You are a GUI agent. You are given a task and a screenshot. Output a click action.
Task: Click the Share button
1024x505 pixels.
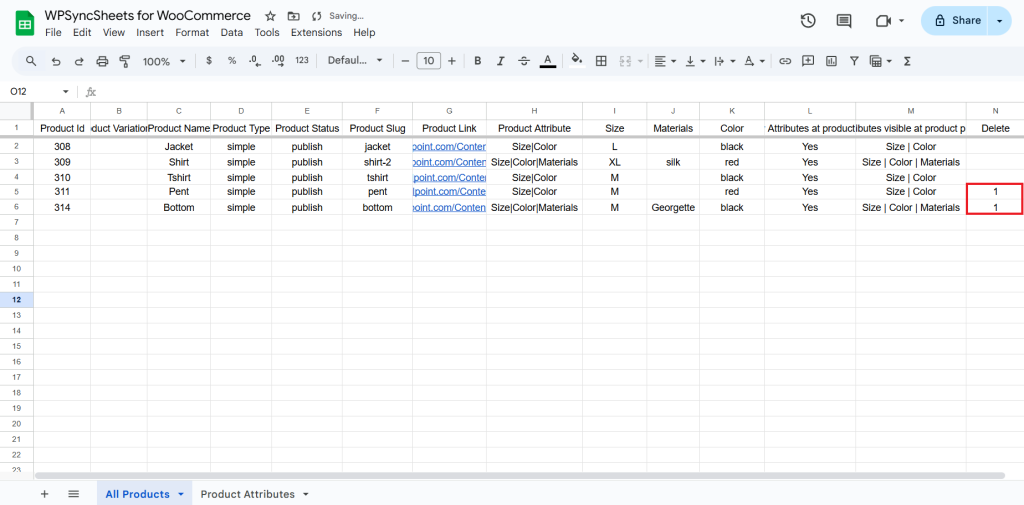[x=957, y=20]
